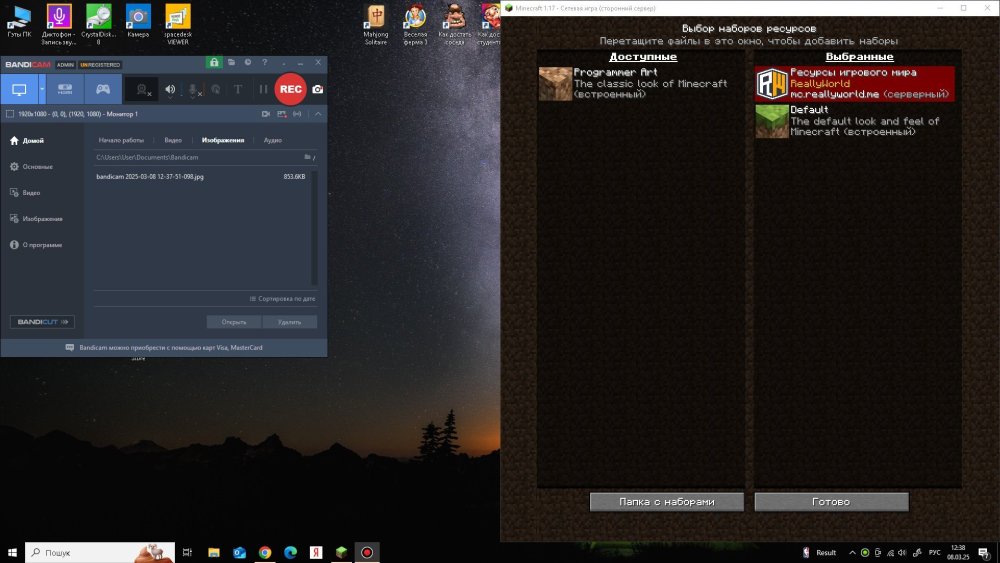
Task: Open Изображения settings in sidebar
Action: (36, 219)
